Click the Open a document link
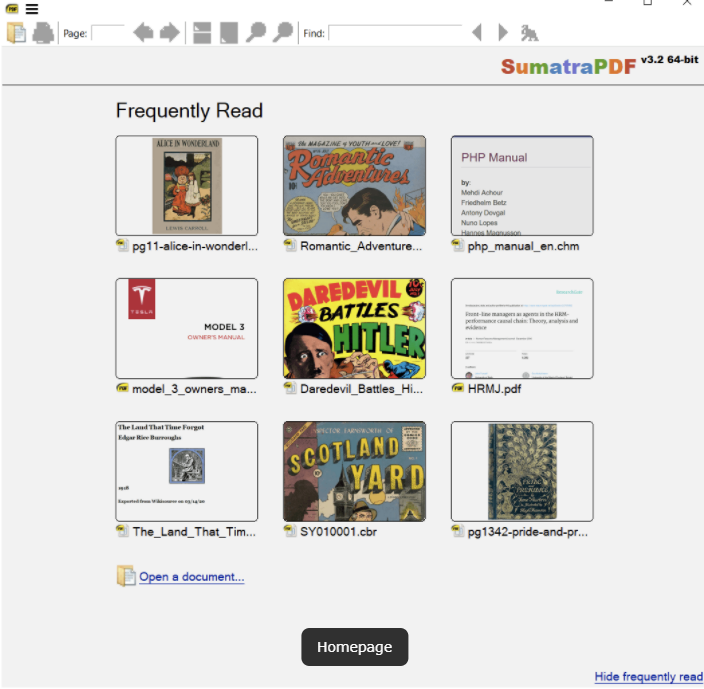This screenshot has width=704, height=689. 192,577
